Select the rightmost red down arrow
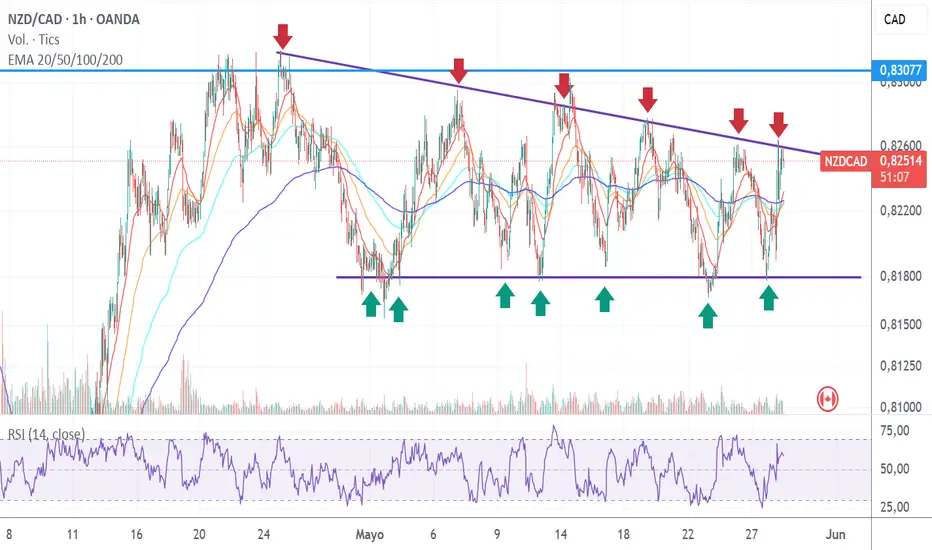The height and width of the screenshot is (550, 932). coord(778,125)
